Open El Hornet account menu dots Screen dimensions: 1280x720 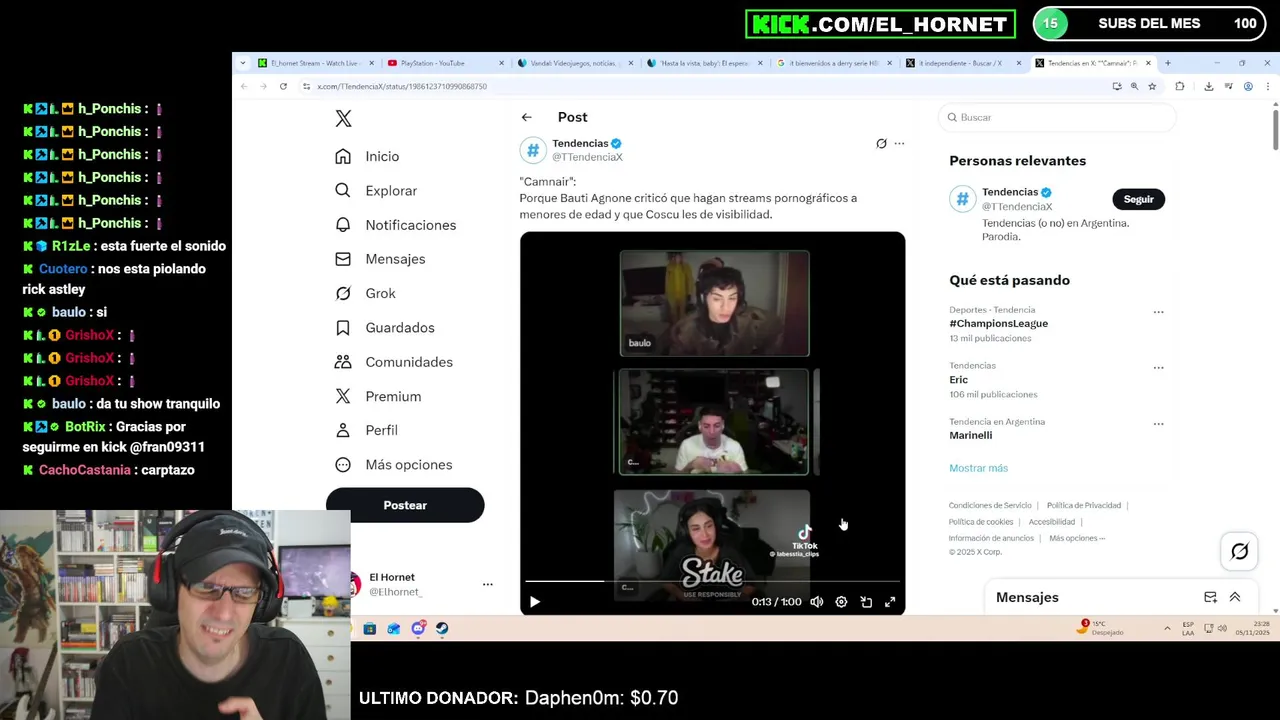(x=487, y=584)
